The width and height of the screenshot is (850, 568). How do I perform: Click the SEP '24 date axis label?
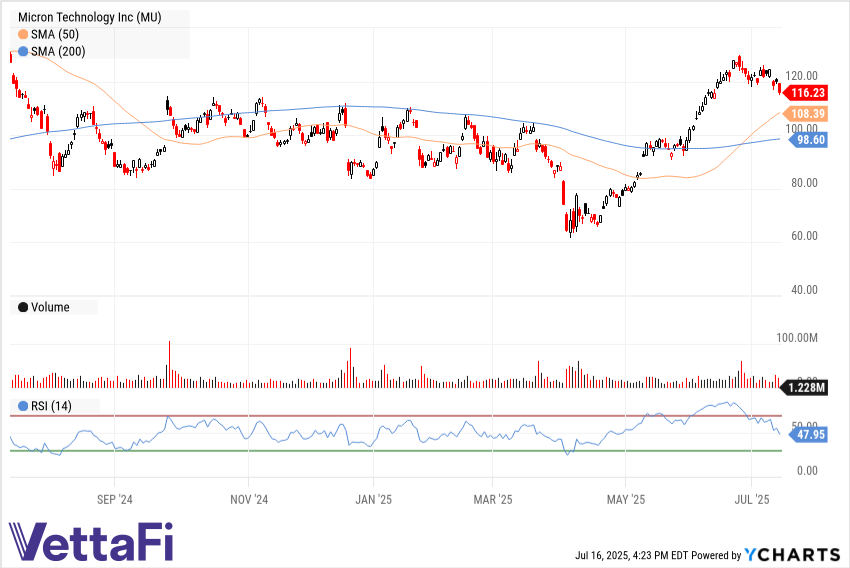[114, 499]
